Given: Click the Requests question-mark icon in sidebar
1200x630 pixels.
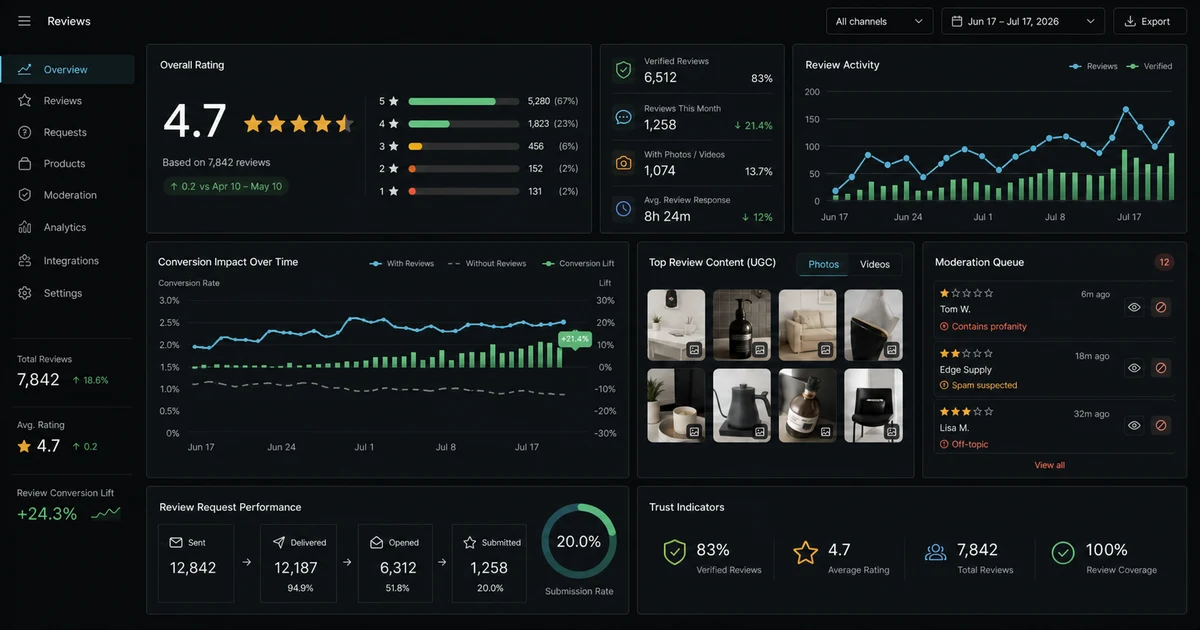Looking at the screenshot, I should (24, 132).
